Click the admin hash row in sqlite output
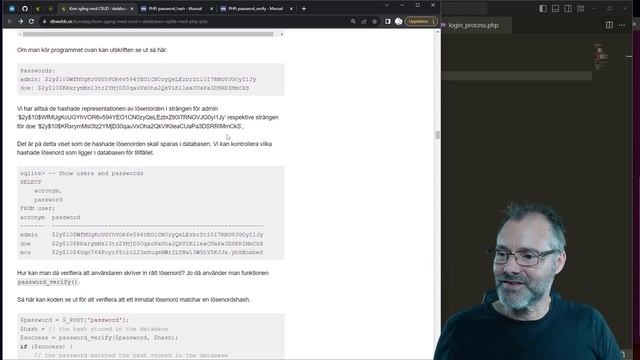 tap(142, 235)
